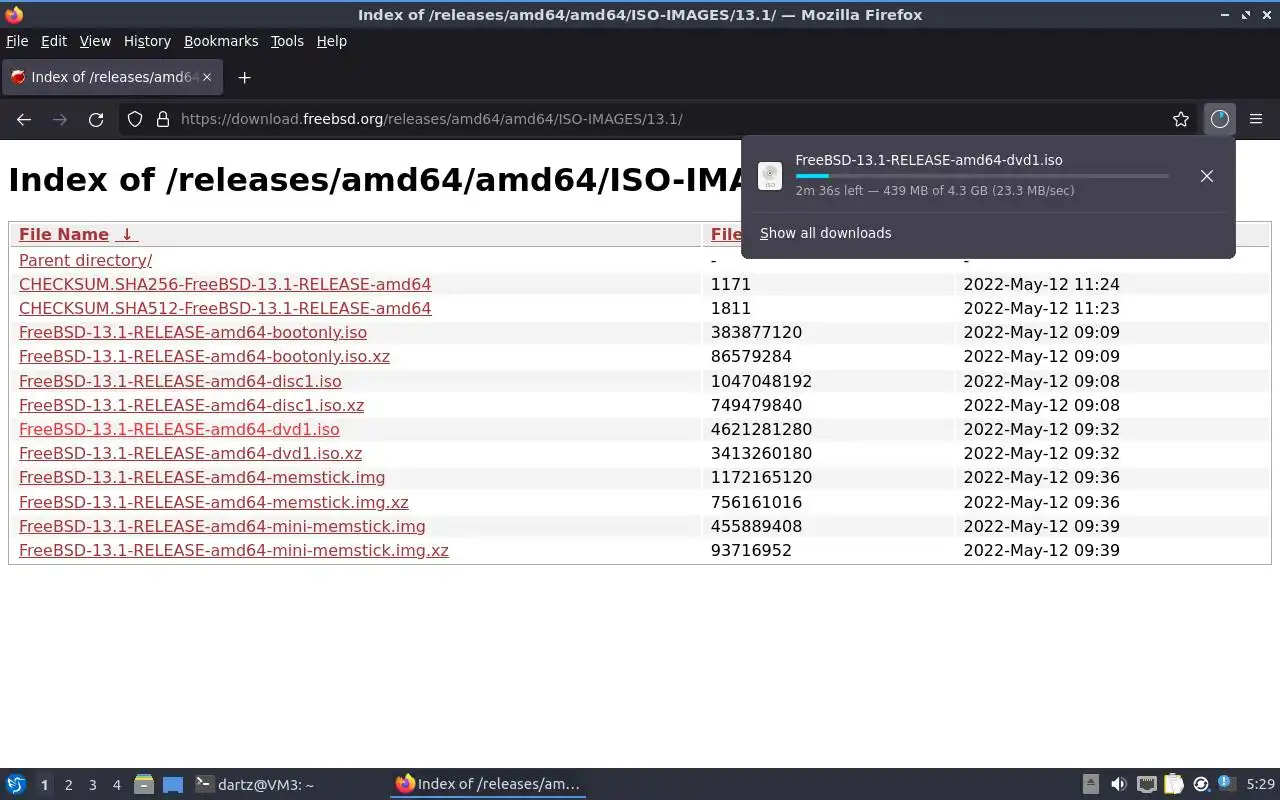Open CHECKSUM.SHA256-FreeBSD-13.1-RELEASE-amd64
The width and height of the screenshot is (1280, 800).
coord(225,284)
